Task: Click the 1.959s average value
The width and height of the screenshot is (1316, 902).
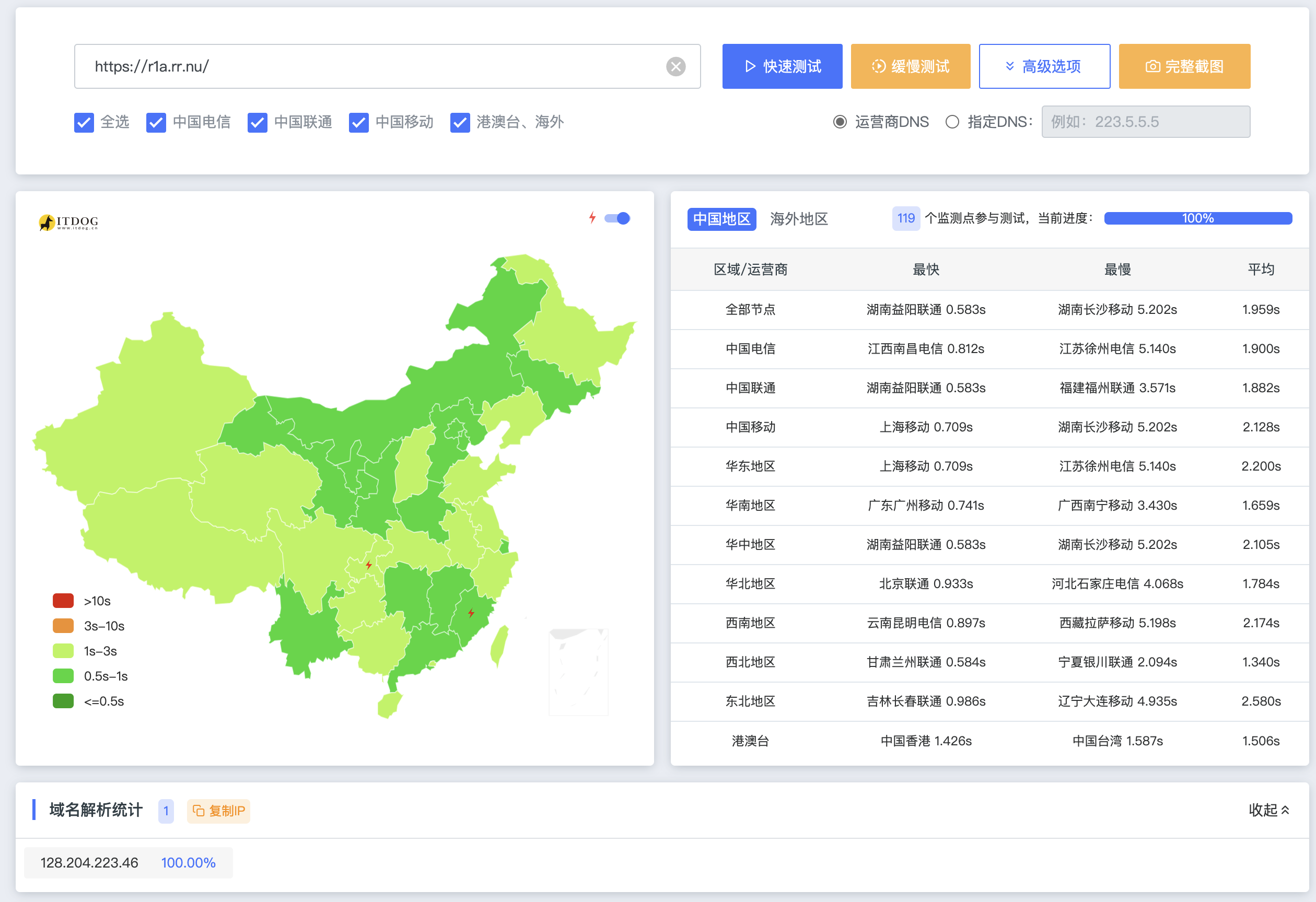Action: [1261, 310]
